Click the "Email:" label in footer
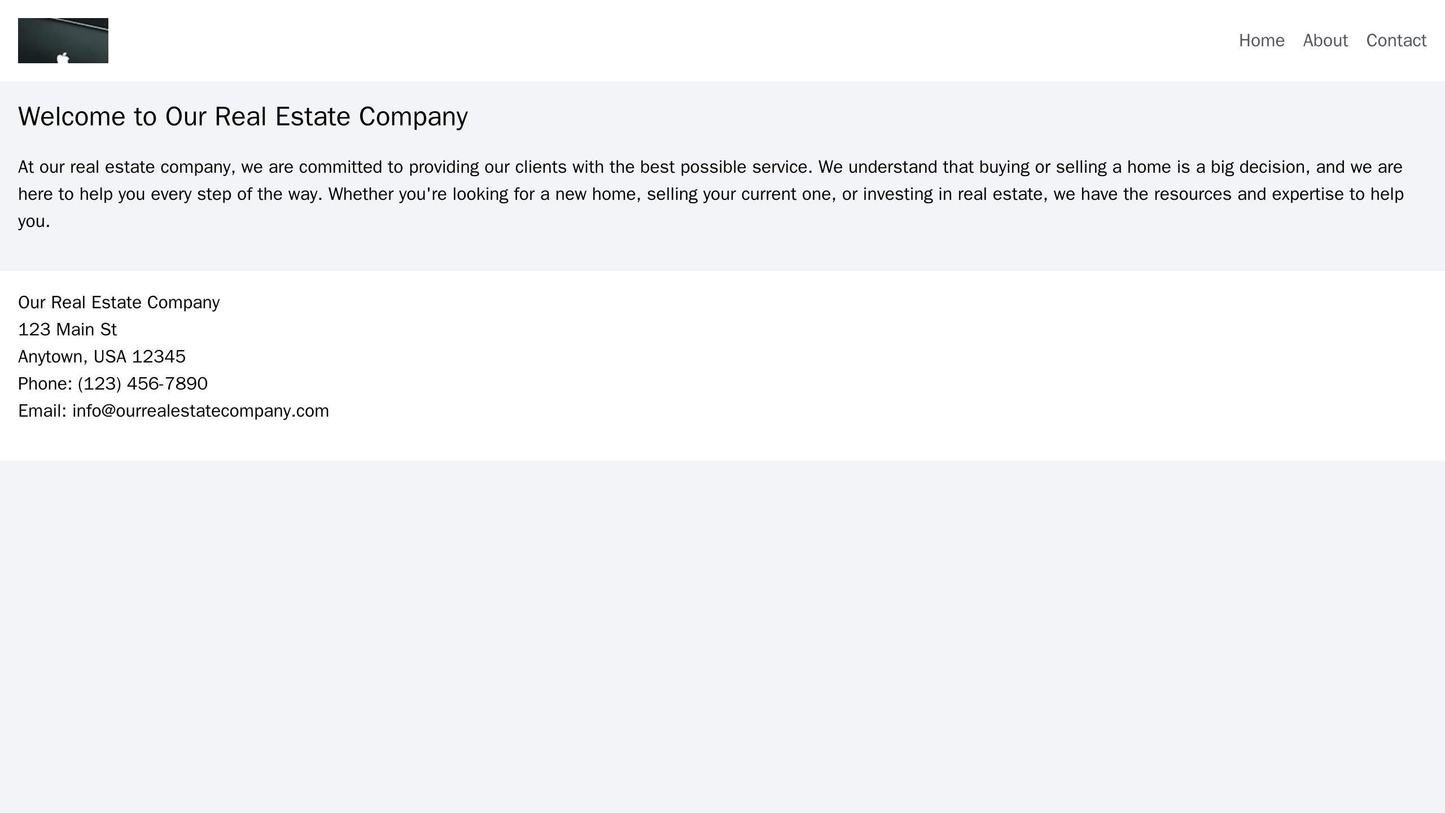1445x813 pixels. pos(42,410)
